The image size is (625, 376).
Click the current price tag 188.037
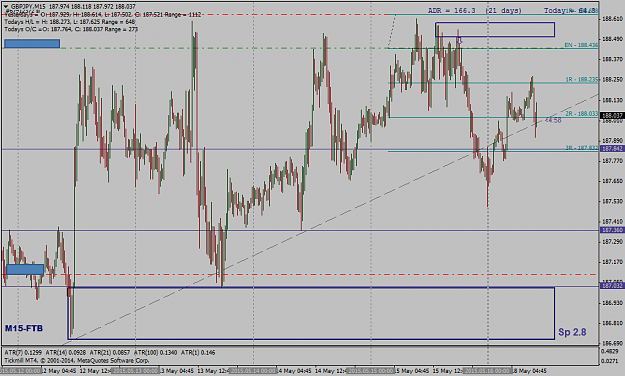pos(612,116)
